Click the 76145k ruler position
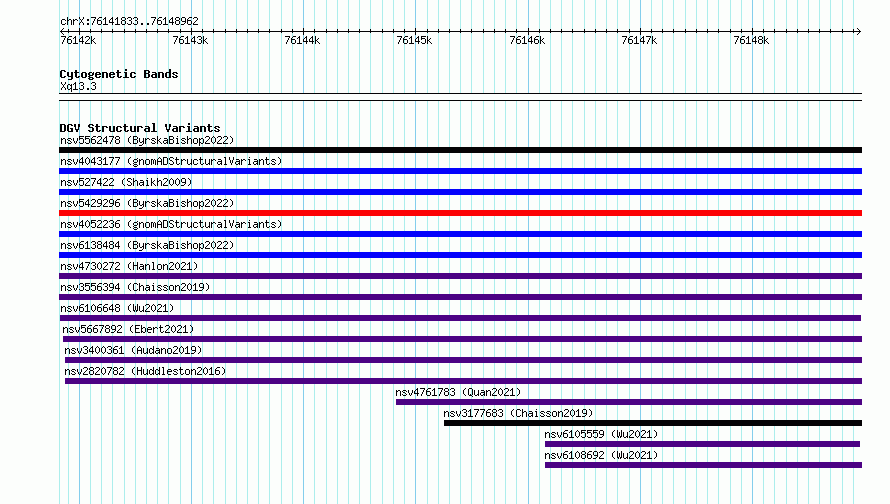Viewport: 890px width, 504px height. pyautogui.click(x=414, y=40)
